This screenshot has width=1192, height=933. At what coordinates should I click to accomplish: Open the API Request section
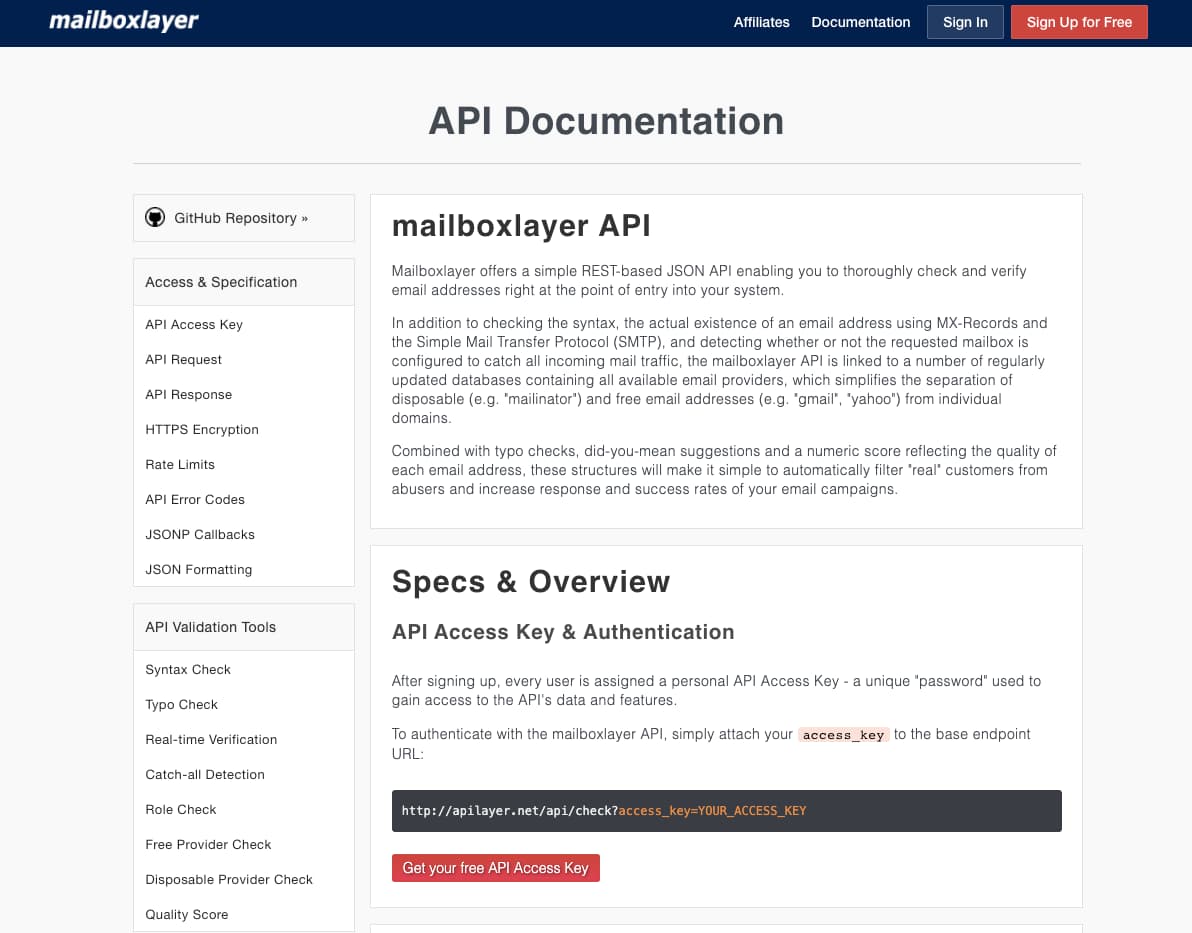pyautogui.click(x=183, y=359)
